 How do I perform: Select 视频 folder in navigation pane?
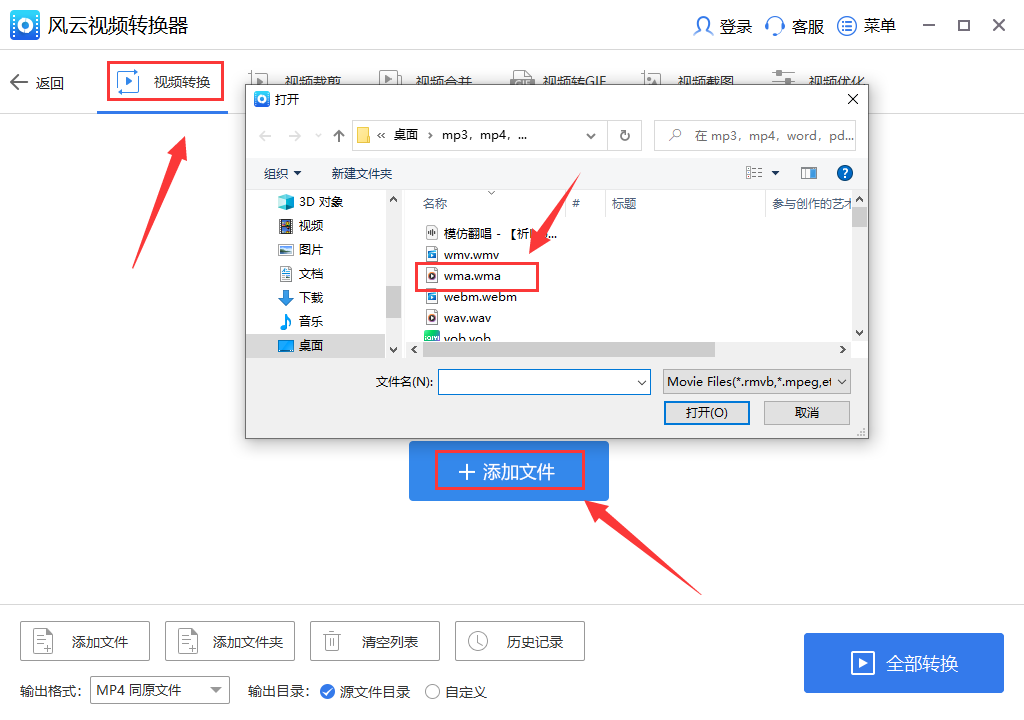coord(301,225)
